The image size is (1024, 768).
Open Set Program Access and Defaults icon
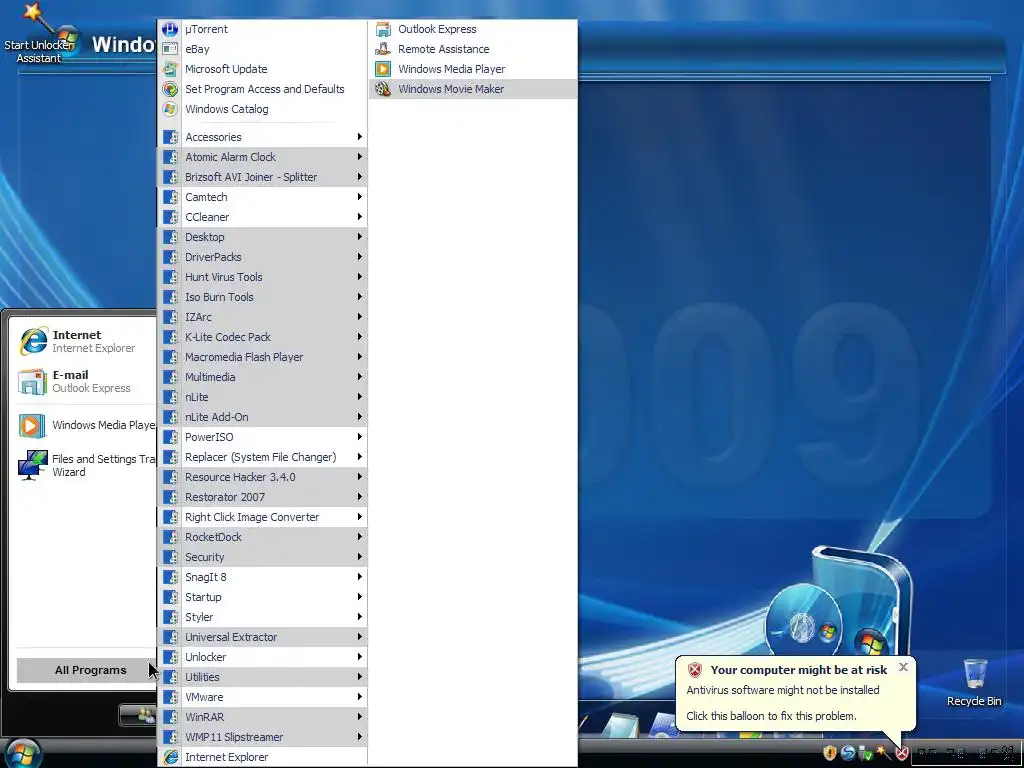coord(170,89)
